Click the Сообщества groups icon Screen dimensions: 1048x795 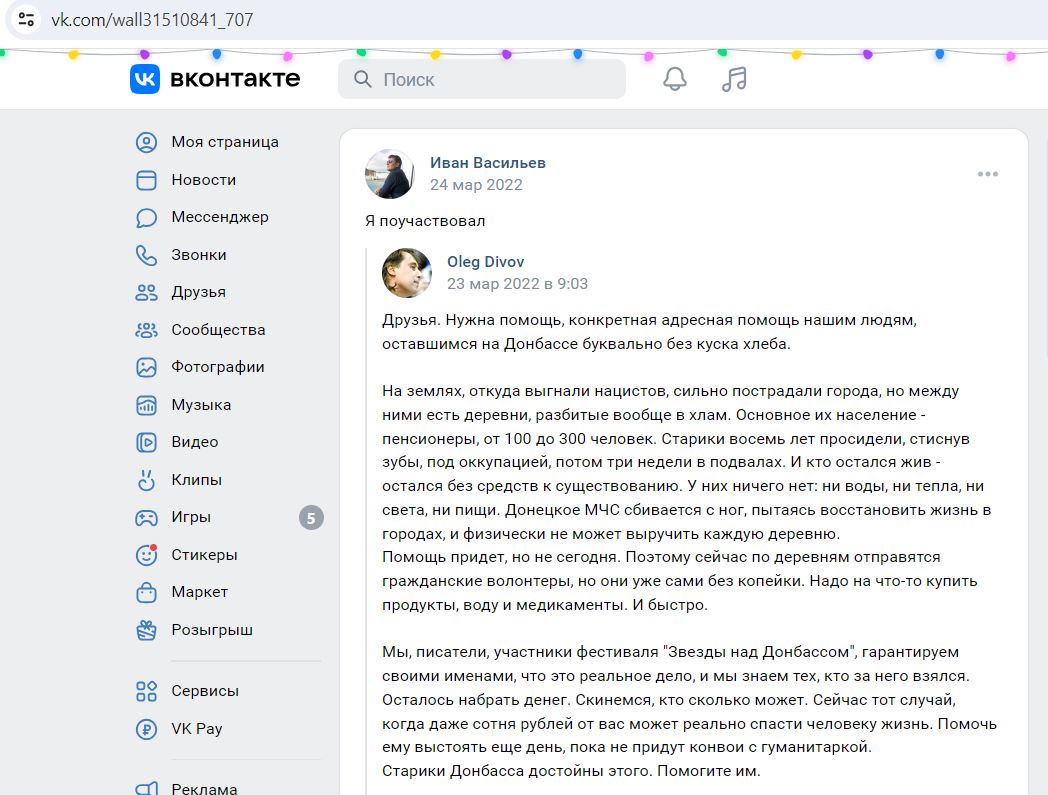pos(146,330)
